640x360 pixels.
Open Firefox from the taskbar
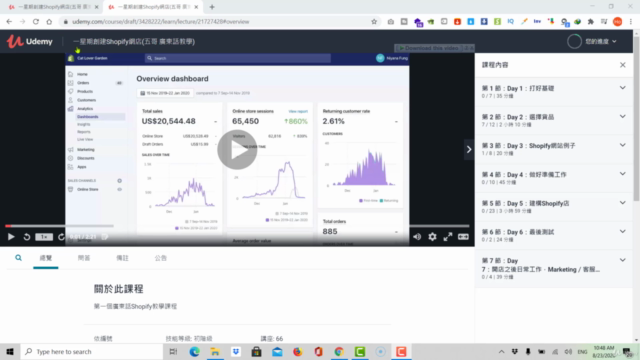pyautogui.click(x=298, y=351)
